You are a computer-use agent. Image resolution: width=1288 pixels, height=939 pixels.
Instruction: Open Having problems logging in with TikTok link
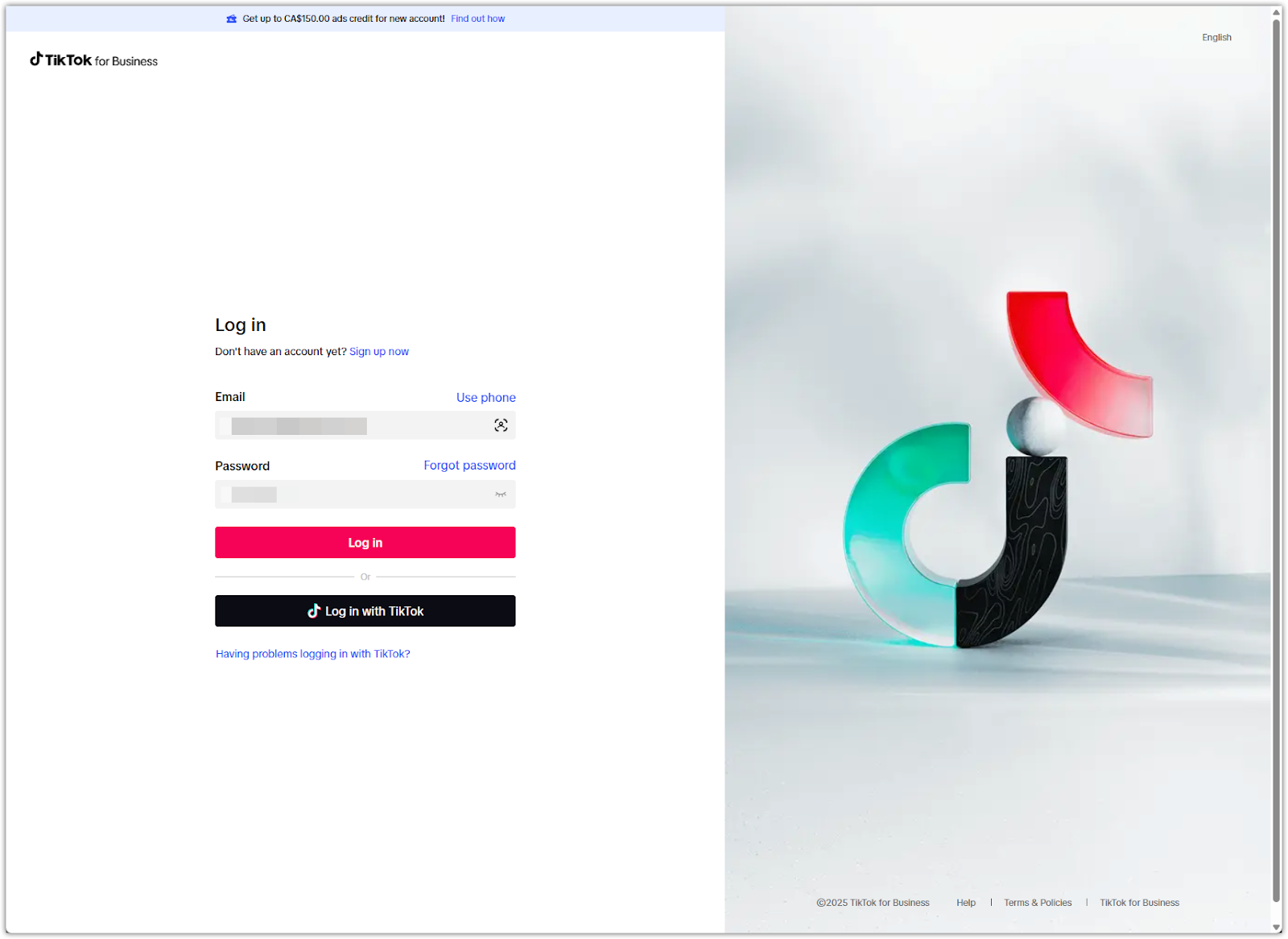[313, 654]
